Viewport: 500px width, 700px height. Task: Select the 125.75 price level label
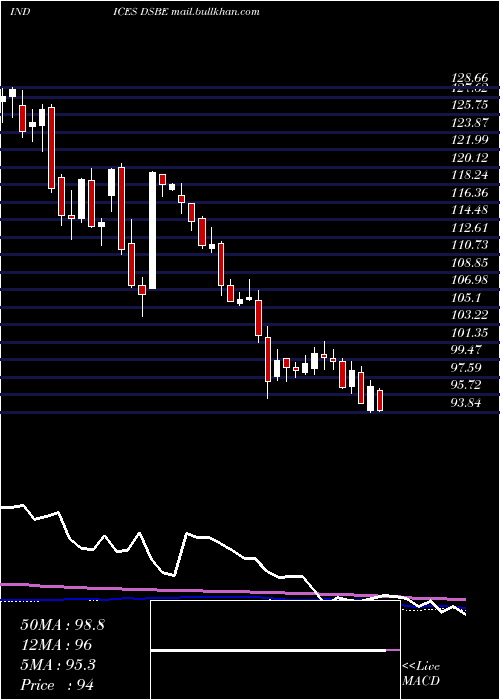[470, 105]
